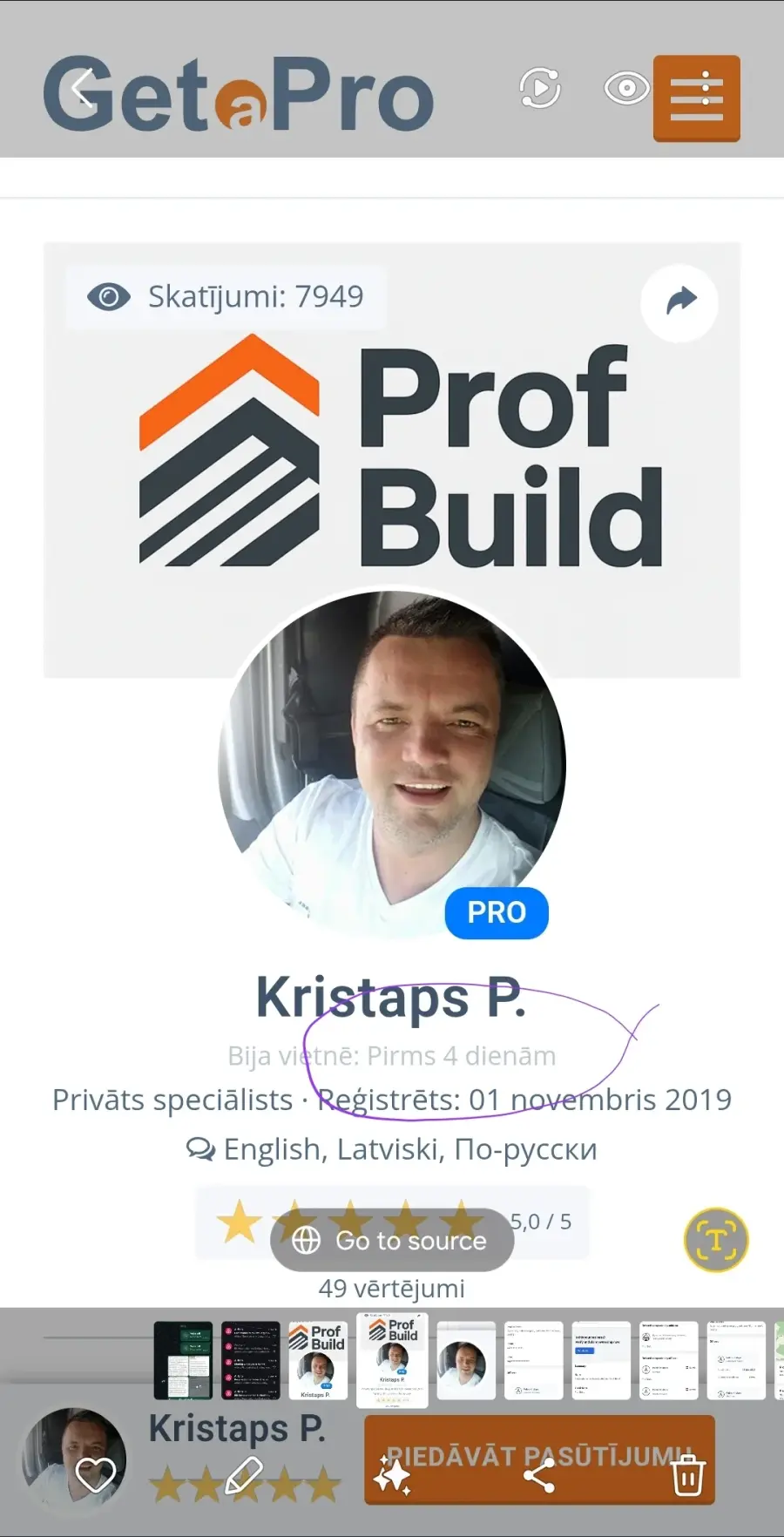Image resolution: width=784 pixels, height=1537 pixels.
Task: Open the close-up face thumbnail in strip
Action: pos(466,1360)
